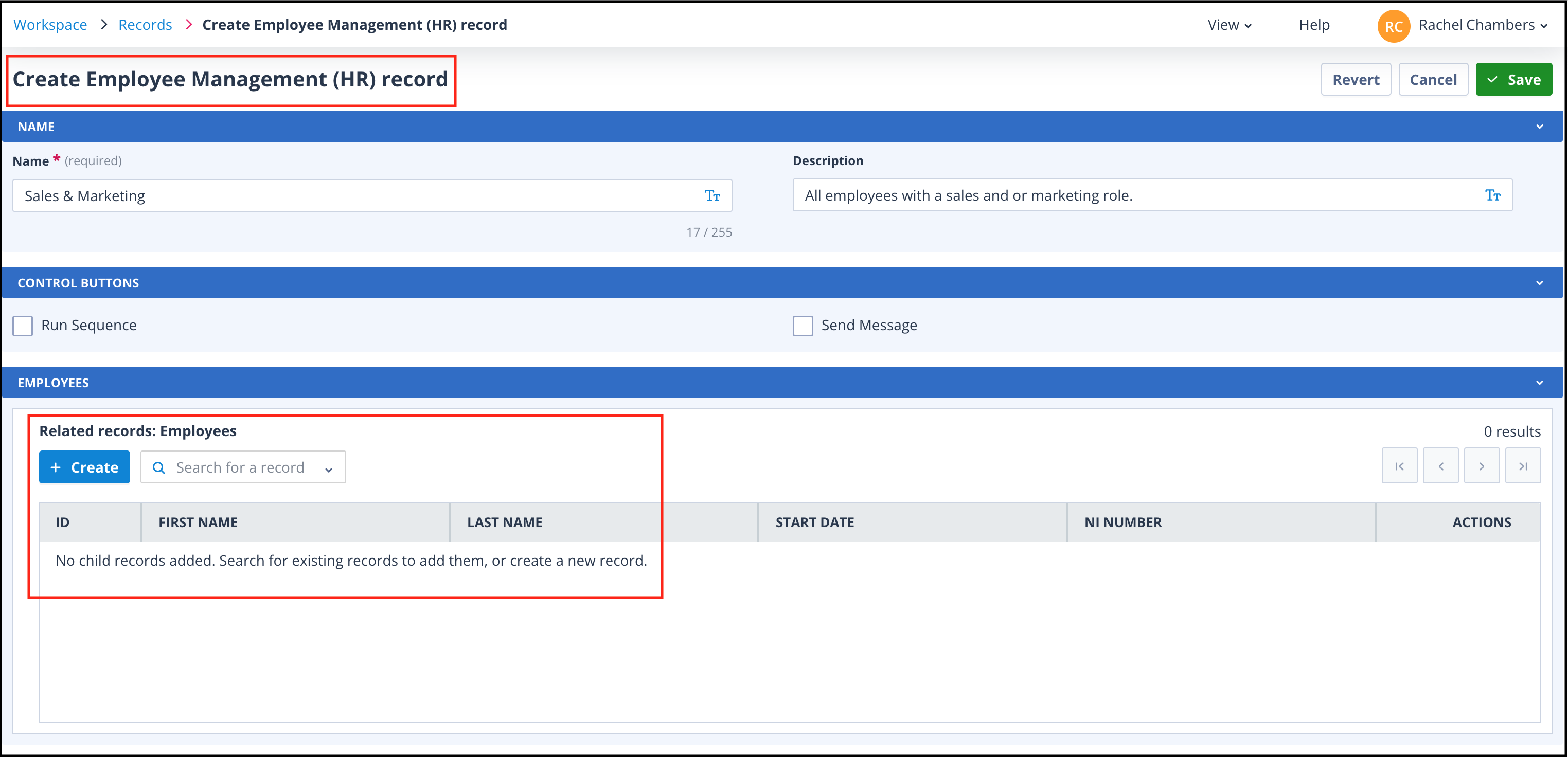Click 'Related records: Employees' heading
1568x757 pixels.
tap(138, 431)
